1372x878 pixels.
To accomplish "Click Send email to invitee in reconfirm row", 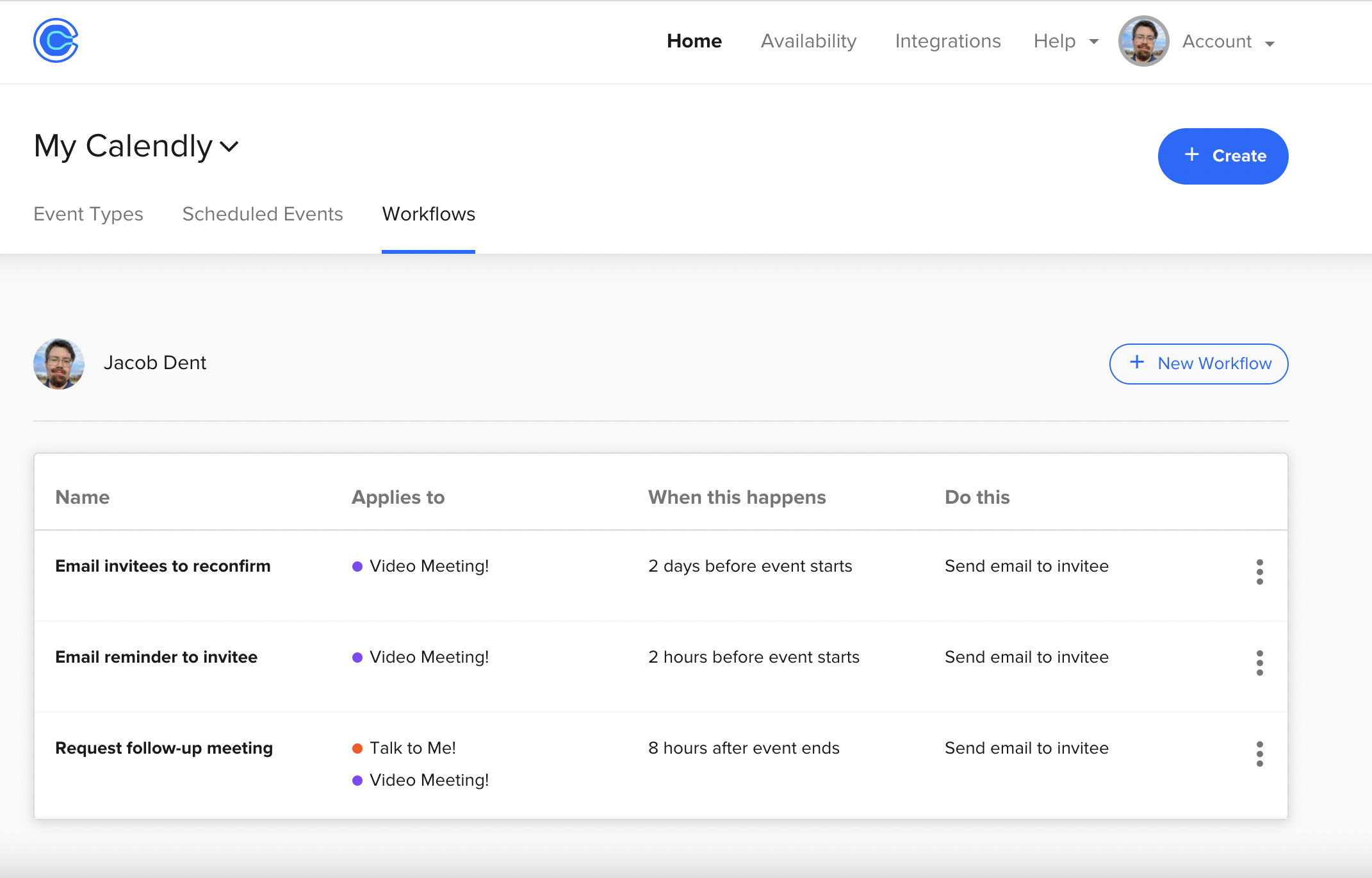I will coord(1026,566).
